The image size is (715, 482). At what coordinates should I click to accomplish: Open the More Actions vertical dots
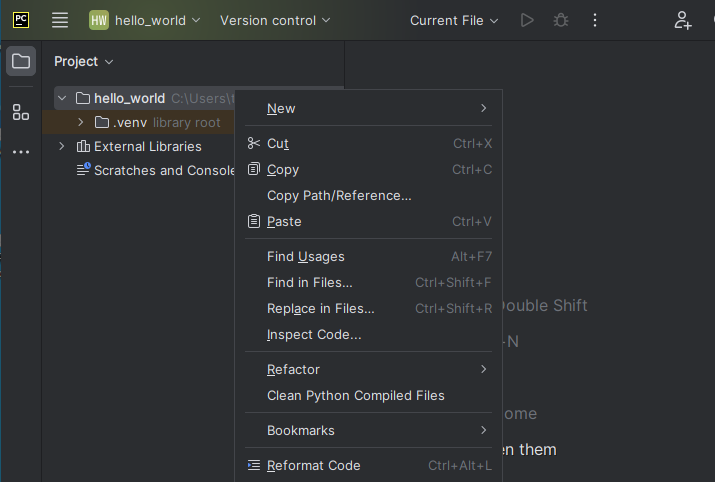point(595,20)
